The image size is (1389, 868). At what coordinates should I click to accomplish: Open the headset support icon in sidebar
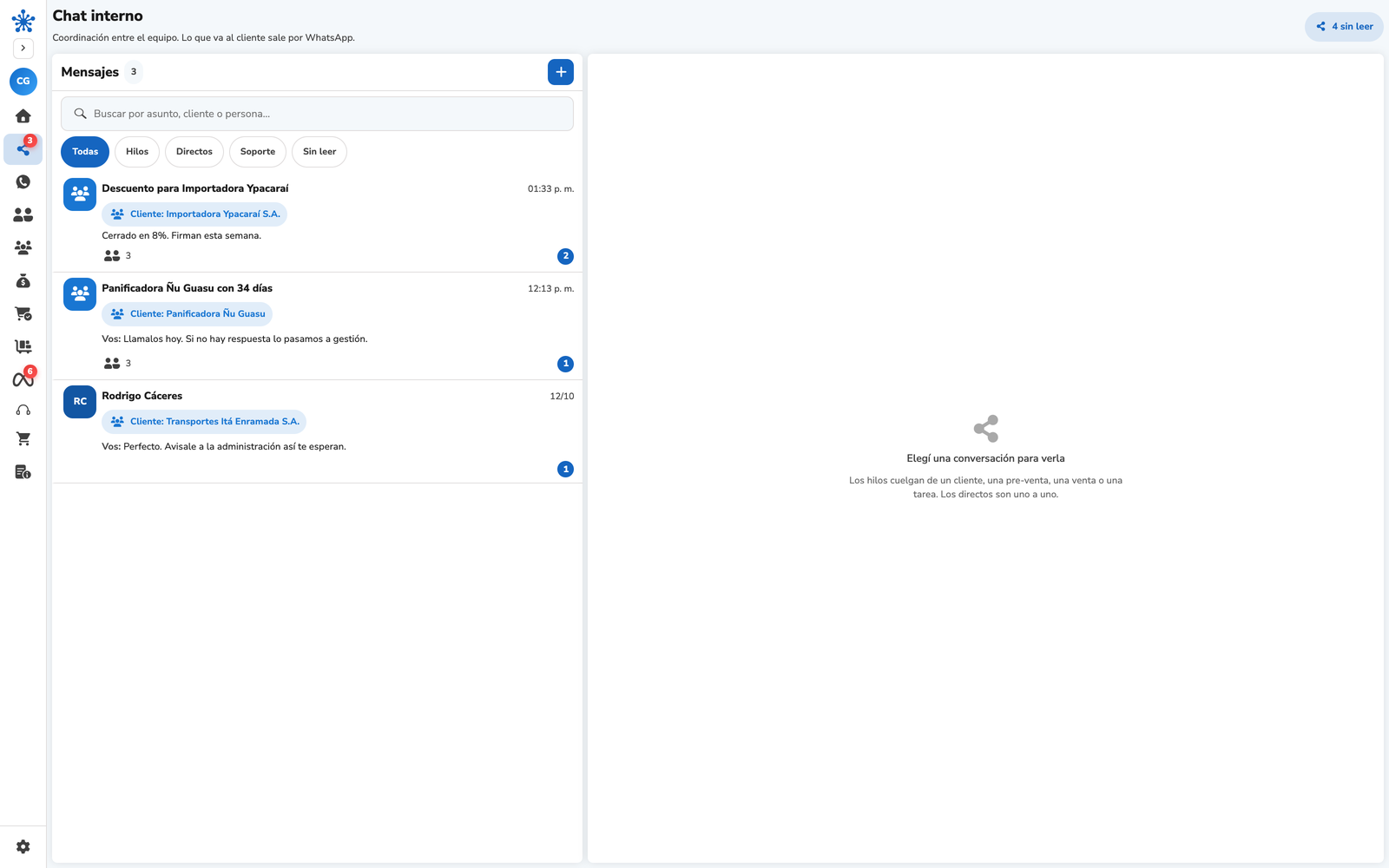tap(23, 410)
